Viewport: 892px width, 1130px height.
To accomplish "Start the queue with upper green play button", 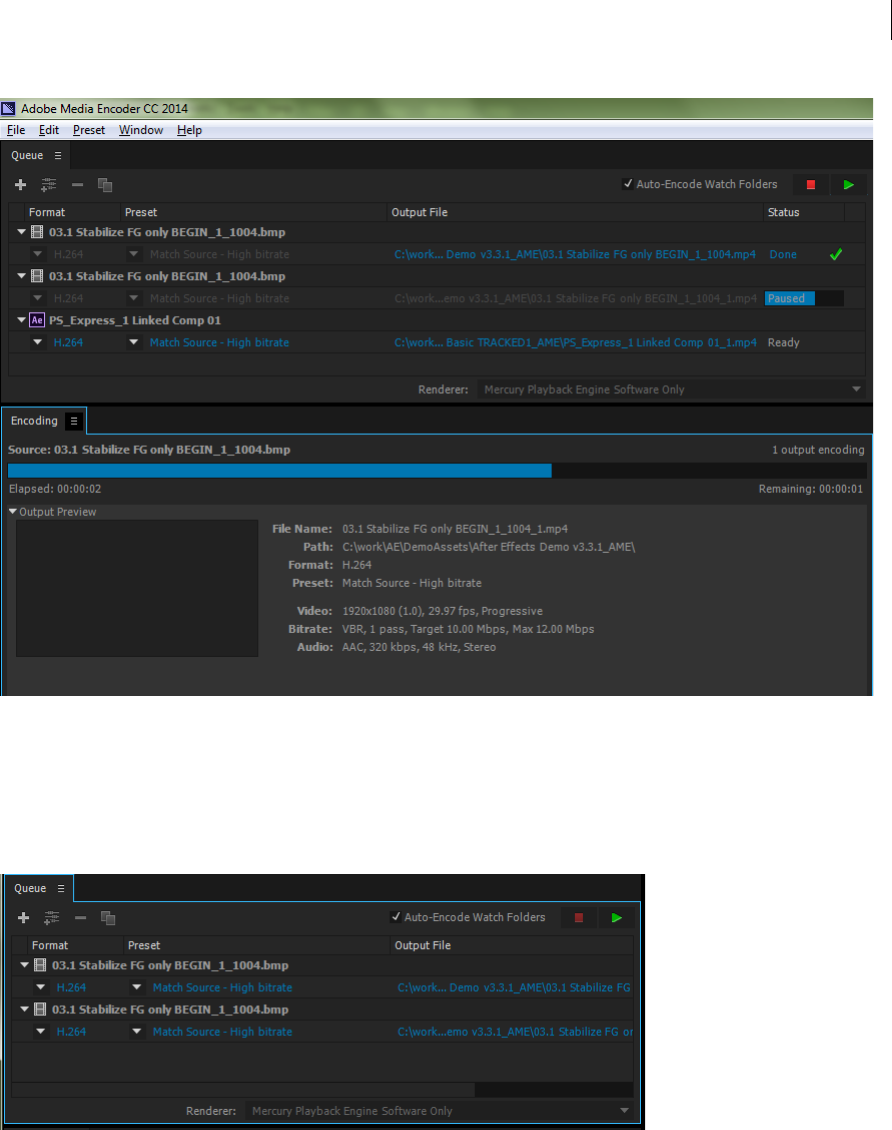I will pyautogui.click(x=848, y=185).
